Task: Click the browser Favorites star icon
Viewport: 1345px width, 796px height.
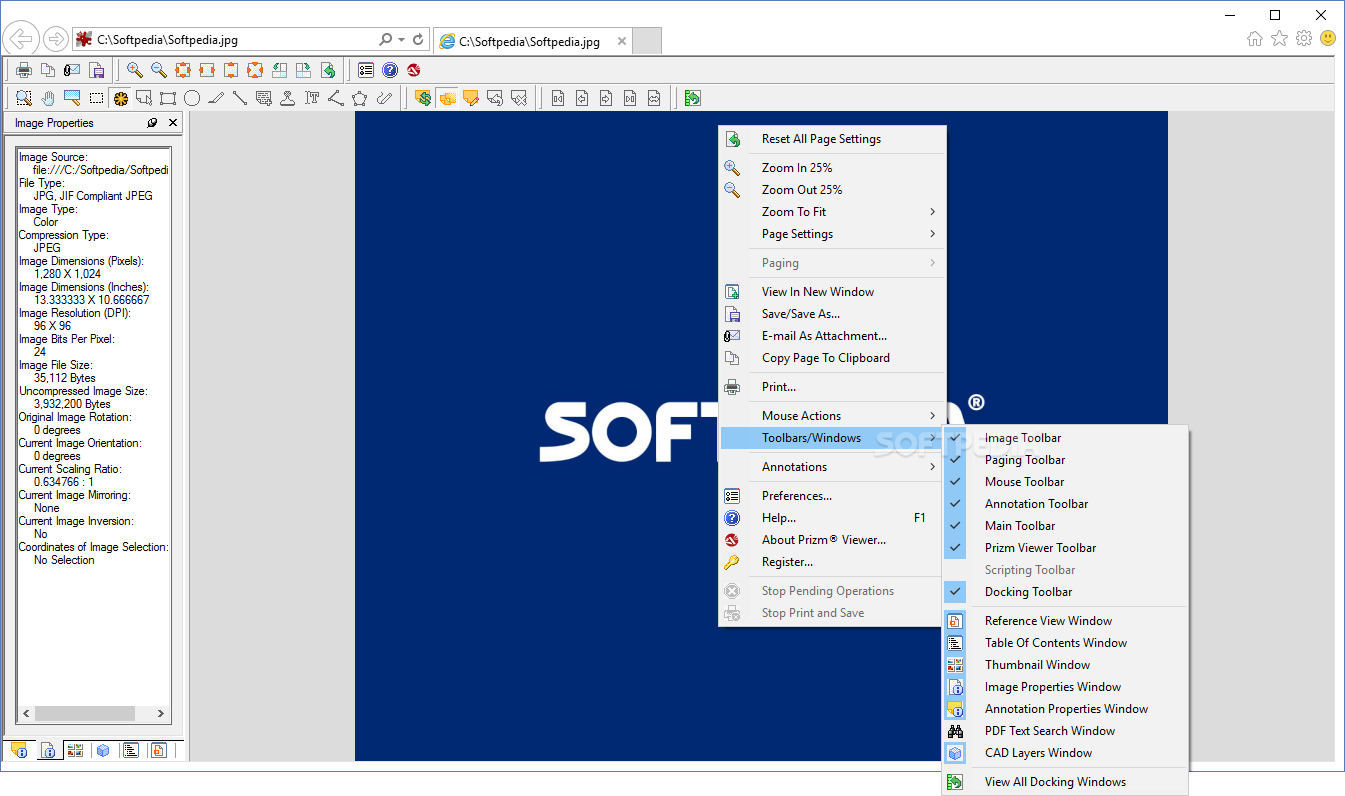Action: [1279, 39]
